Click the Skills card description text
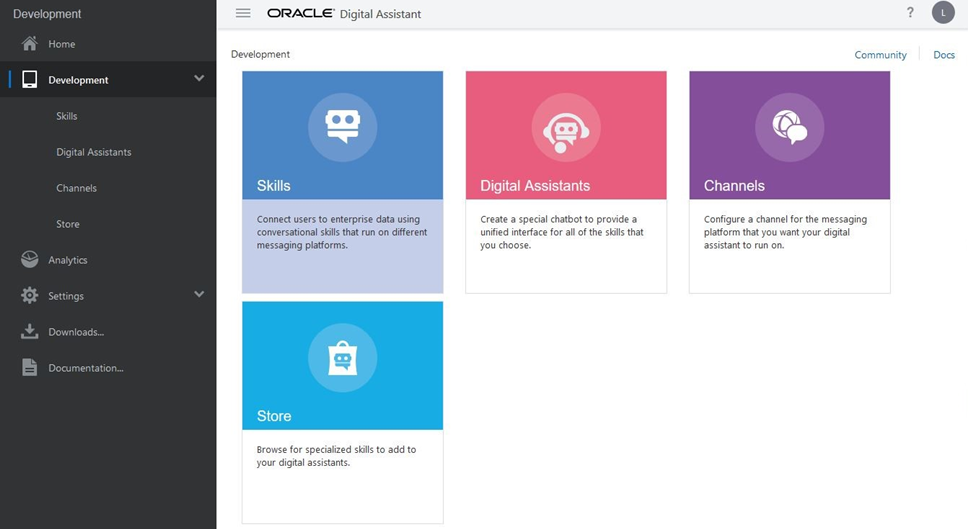 [342, 232]
